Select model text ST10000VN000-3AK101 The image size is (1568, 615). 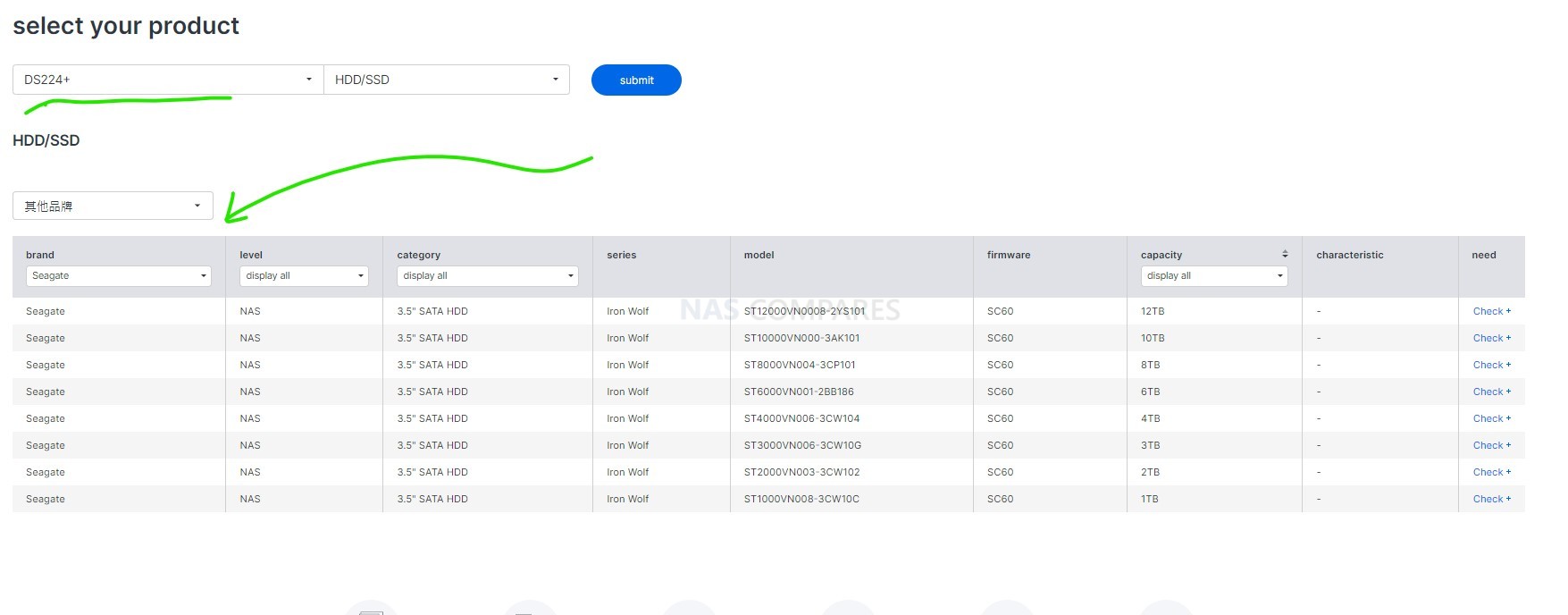[801, 338]
